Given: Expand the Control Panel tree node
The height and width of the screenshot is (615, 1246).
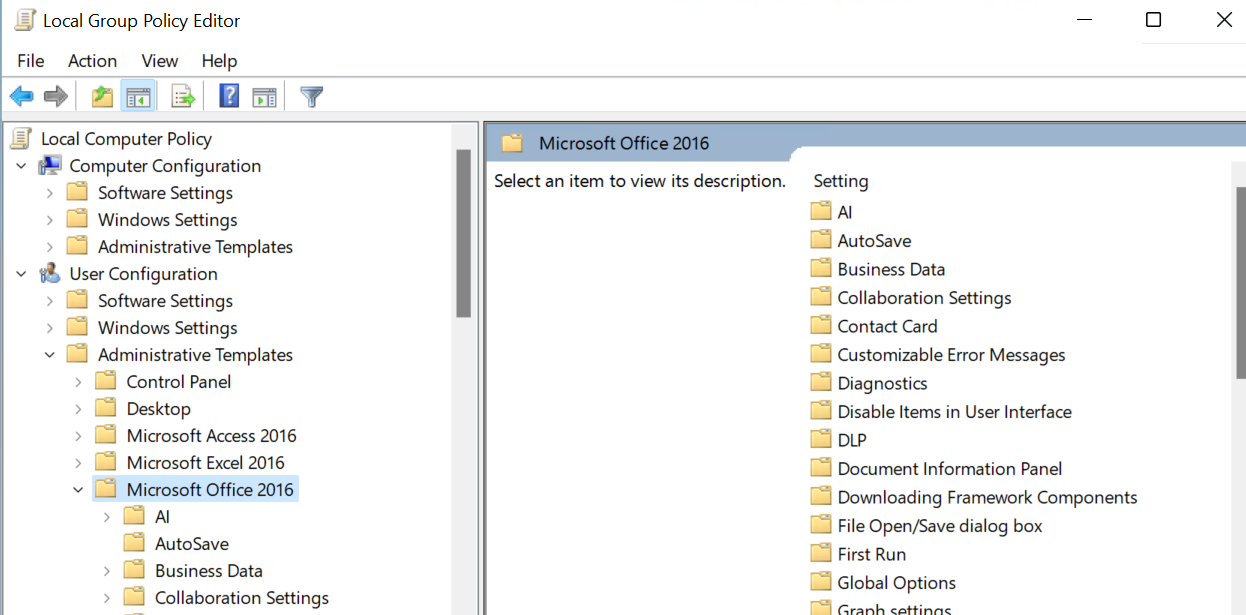Looking at the screenshot, I should [78, 381].
